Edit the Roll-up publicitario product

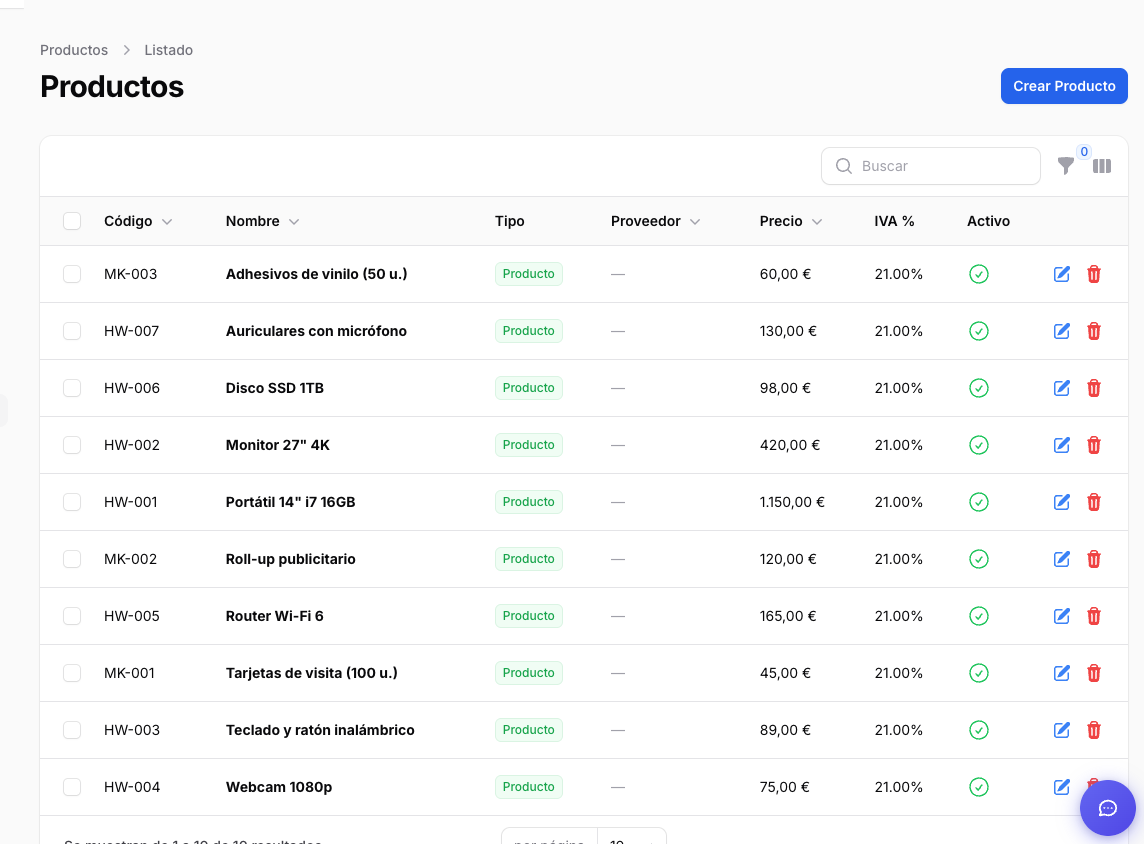click(x=1062, y=559)
